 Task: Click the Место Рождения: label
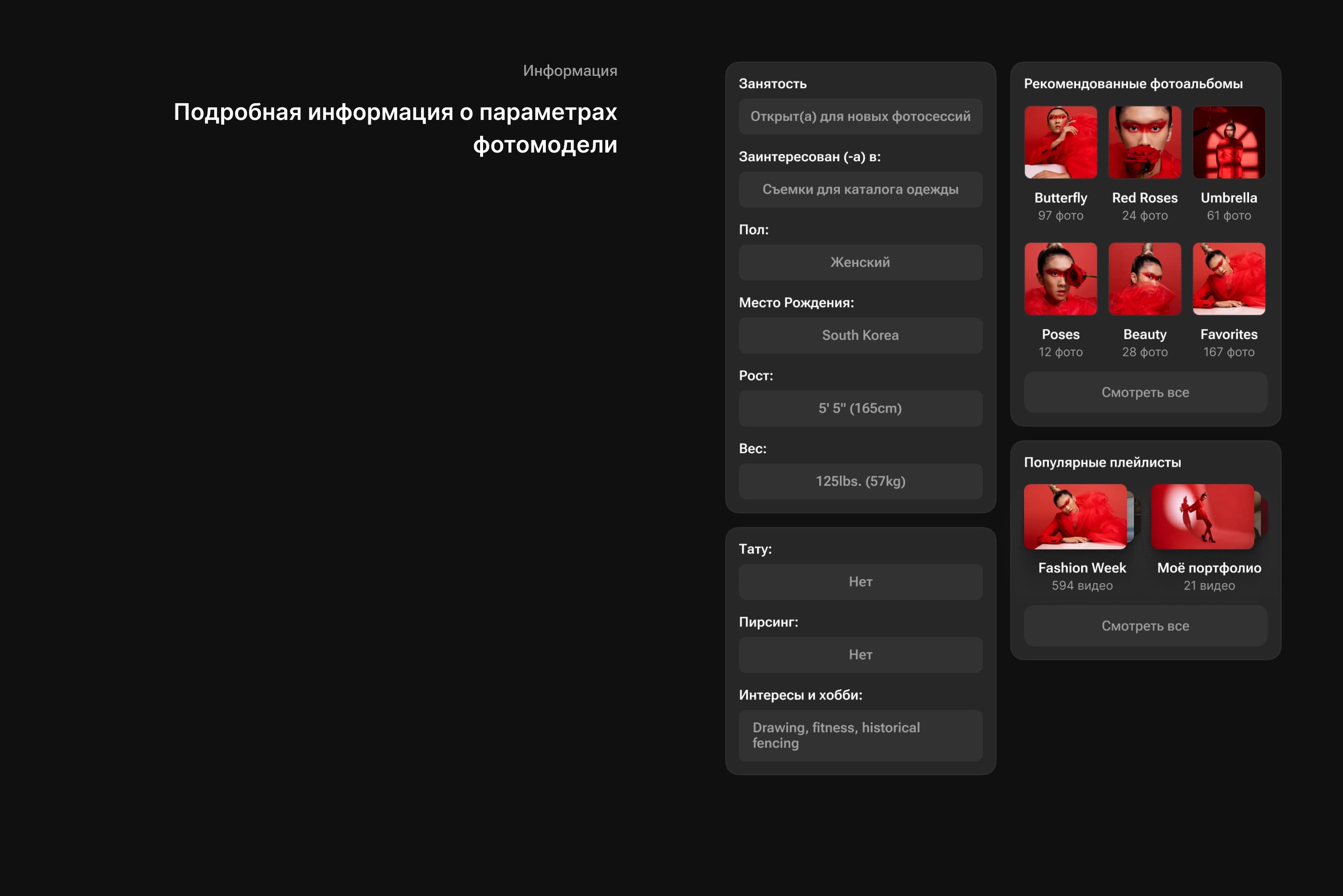tap(796, 303)
